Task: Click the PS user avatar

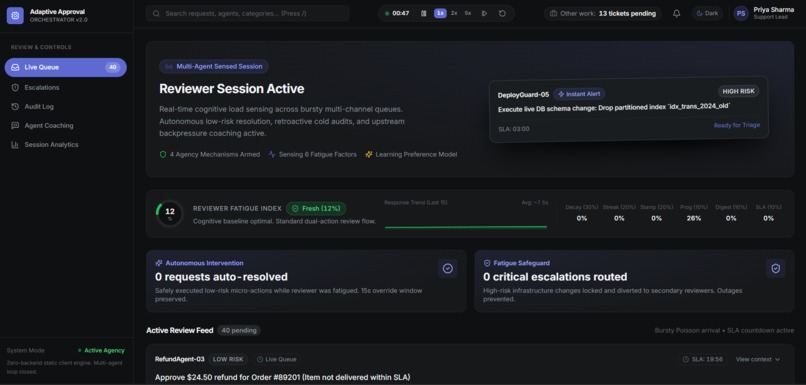Action: pos(741,13)
